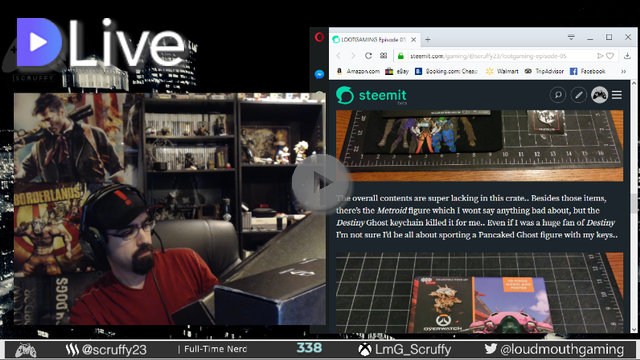Click the page scrollbar up arrow
The width and height of the screenshot is (640, 360).
pos(634,83)
